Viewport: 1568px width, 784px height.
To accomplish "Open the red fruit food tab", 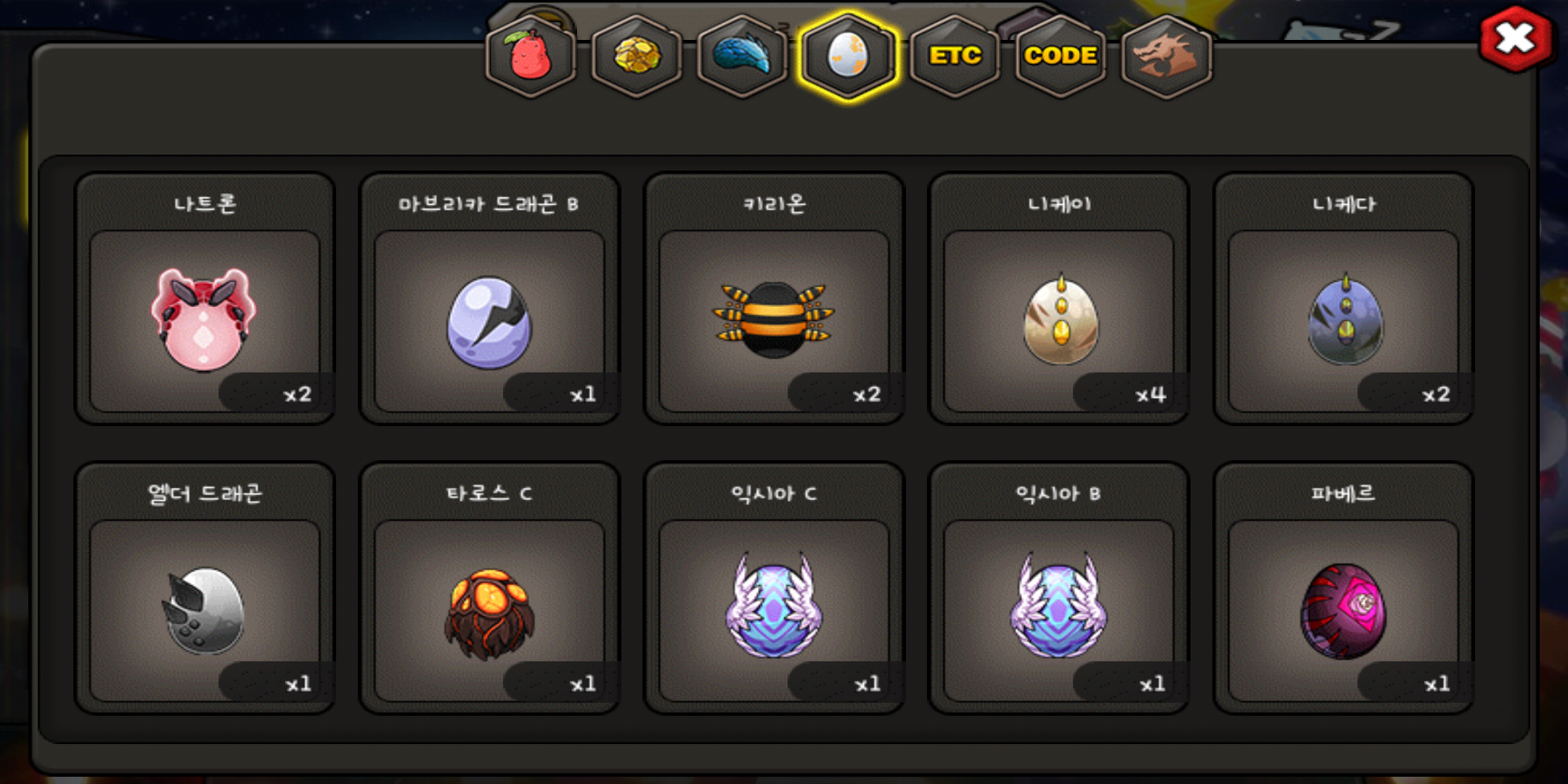I will (x=531, y=56).
